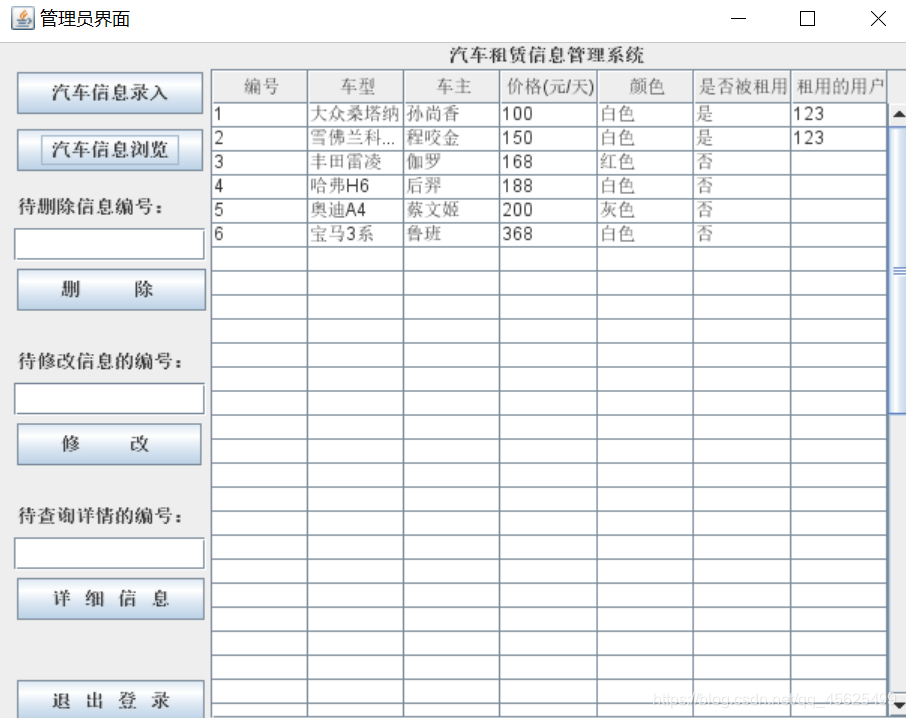Select the price cell 168
Screen dimensions: 906x718
click(548, 162)
